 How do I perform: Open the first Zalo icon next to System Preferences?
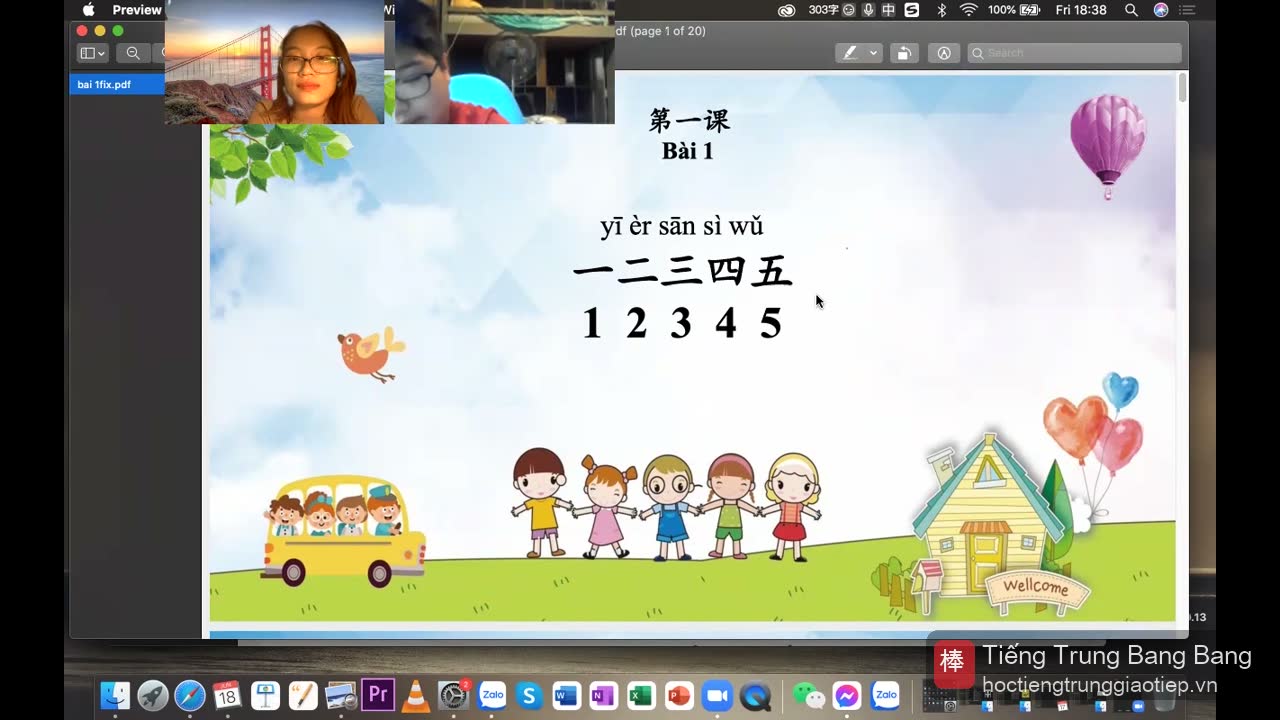pos(492,695)
